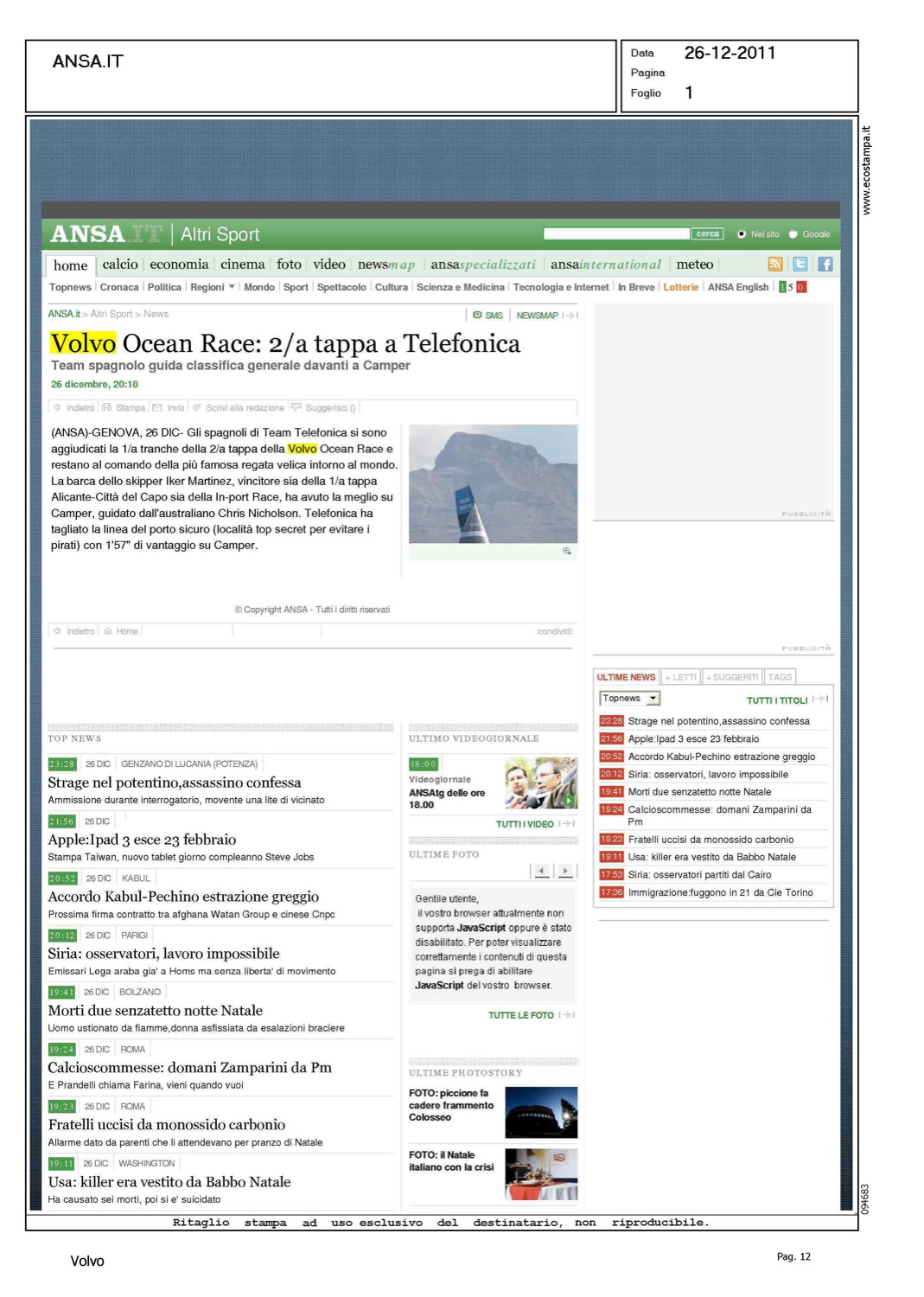This screenshot has height=1297, width=924.
Task: Click the Invia envelope icon
Action: coord(157,407)
